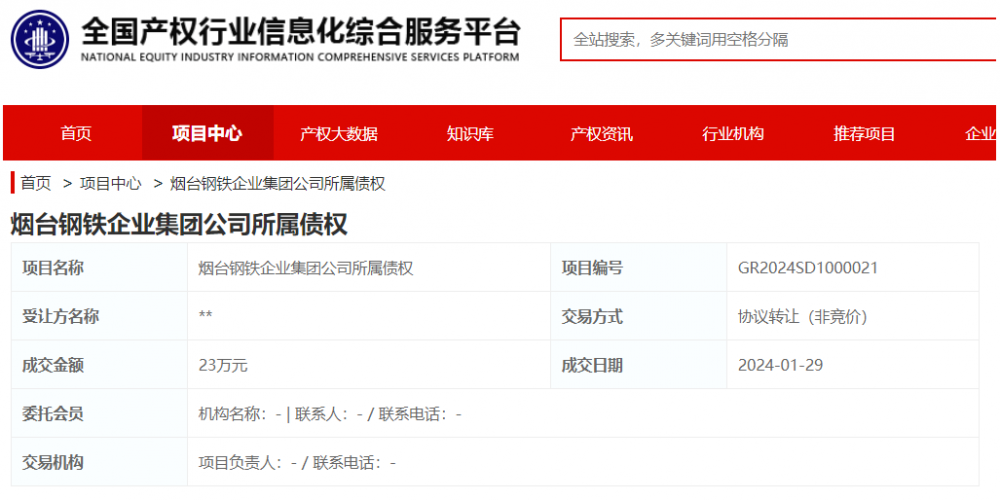Go to 首页 in the red navigation bar
This screenshot has height=500, width=1000.
[x=76, y=134]
